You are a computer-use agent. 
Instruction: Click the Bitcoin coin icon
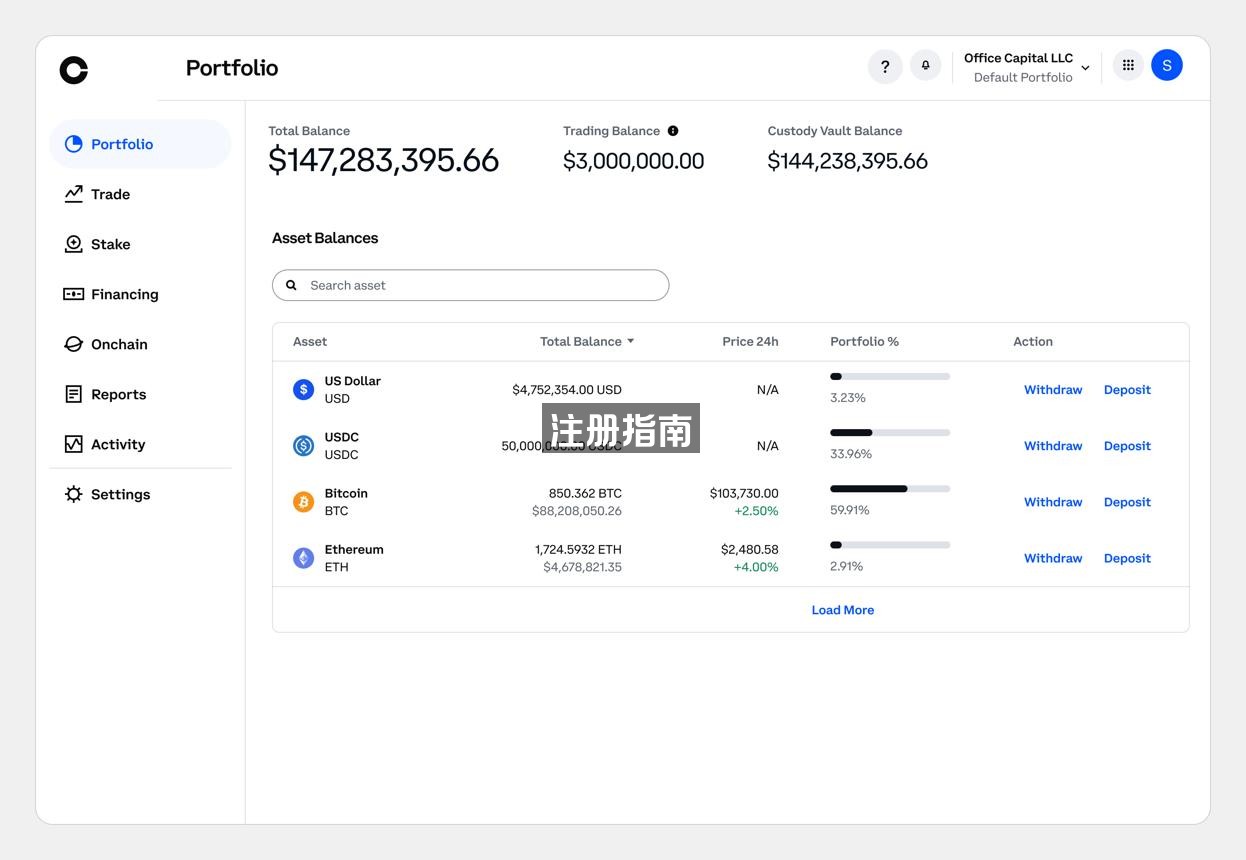click(x=303, y=501)
